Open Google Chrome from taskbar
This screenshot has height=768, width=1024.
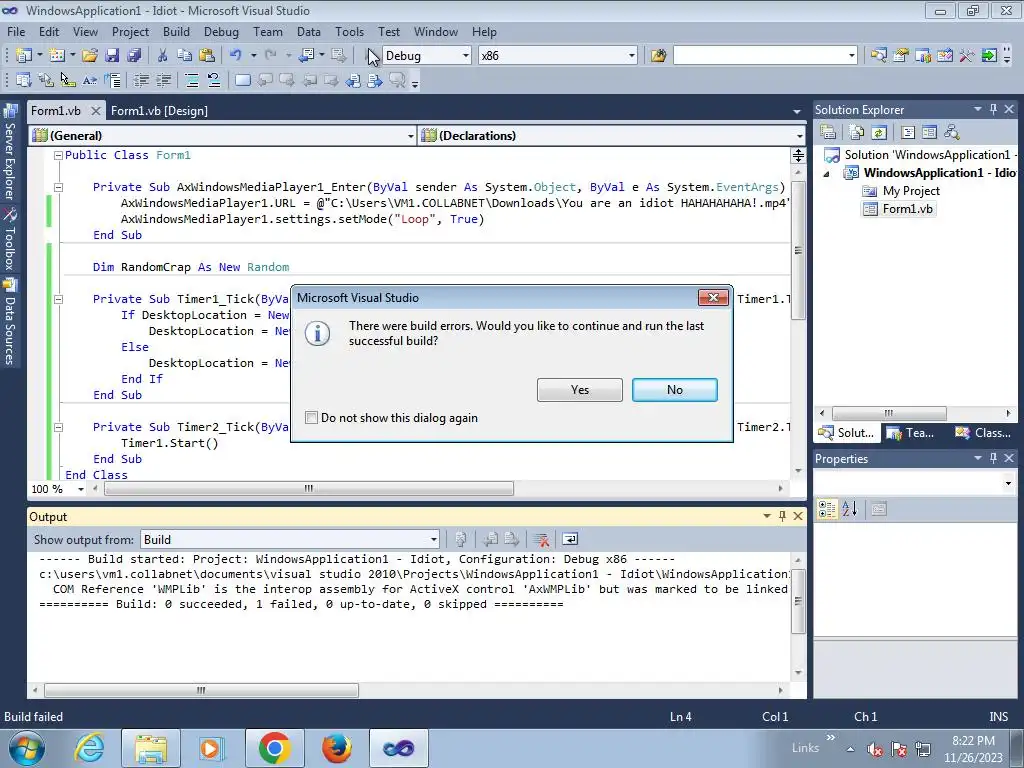click(x=274, y=748)
